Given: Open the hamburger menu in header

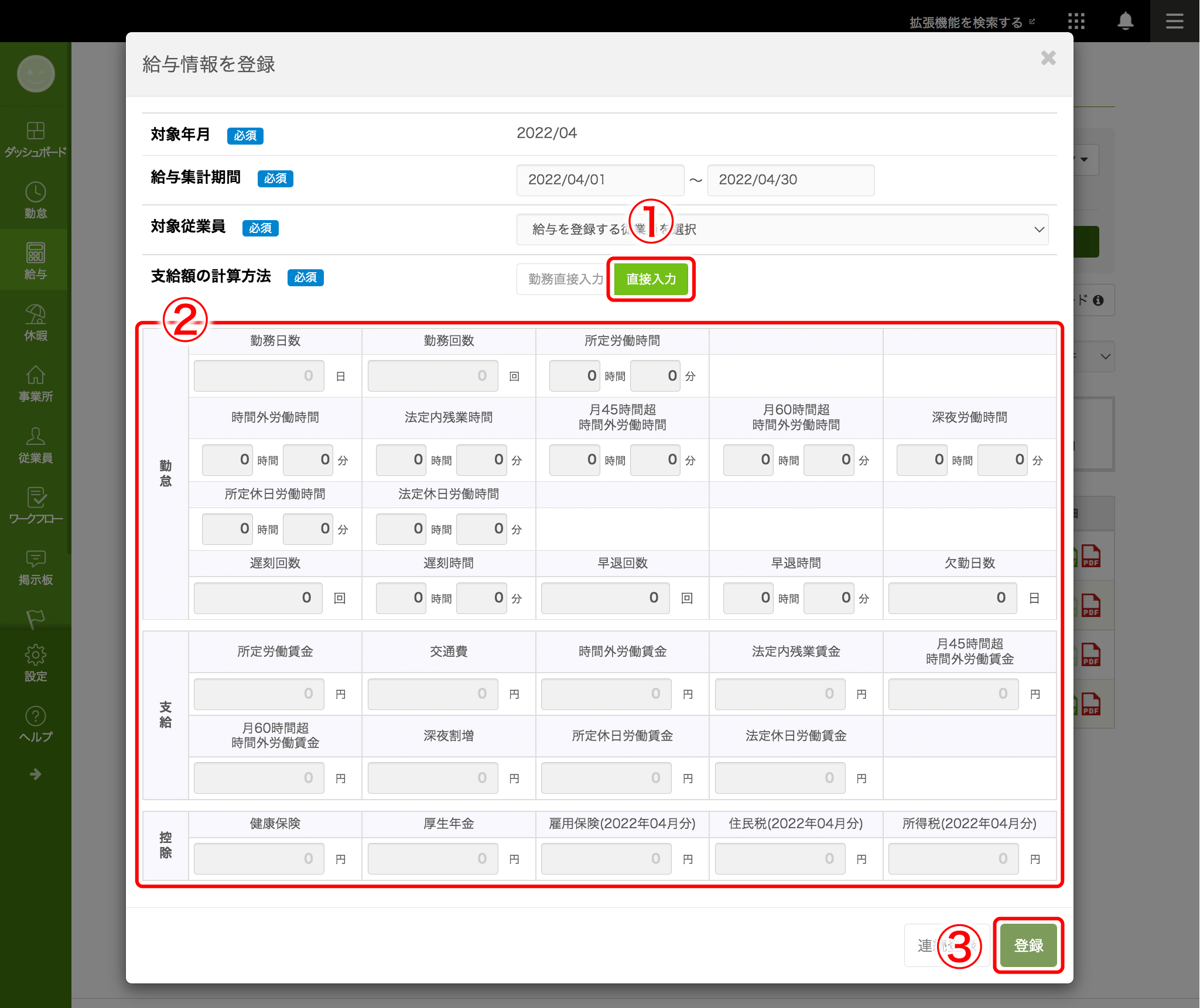Looking at the screenshot, I should pyautogui.click(x=1174, y=21).
